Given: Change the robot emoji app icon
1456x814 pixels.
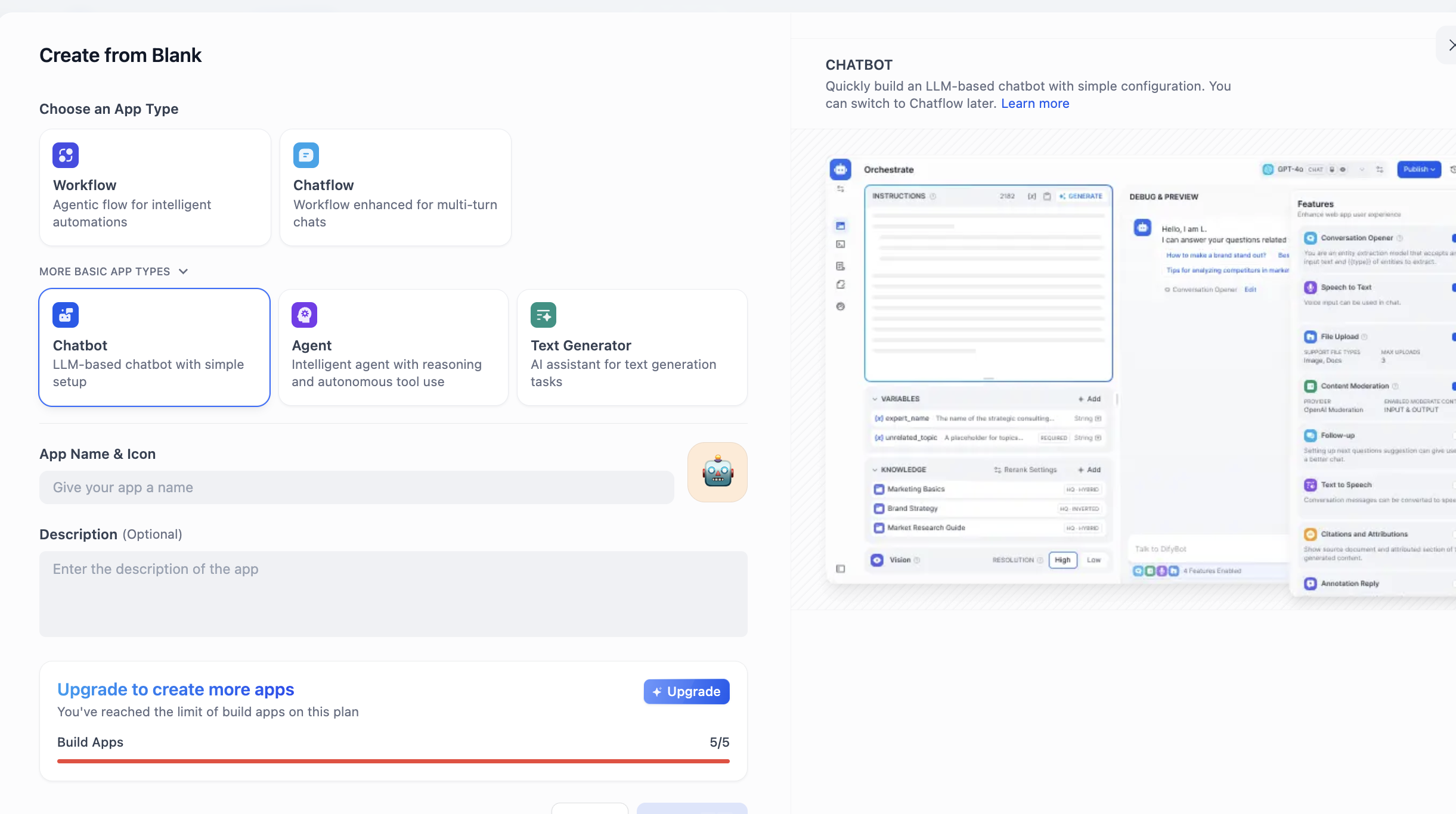Looking at the screenshot, I should [x=717, y=472].
